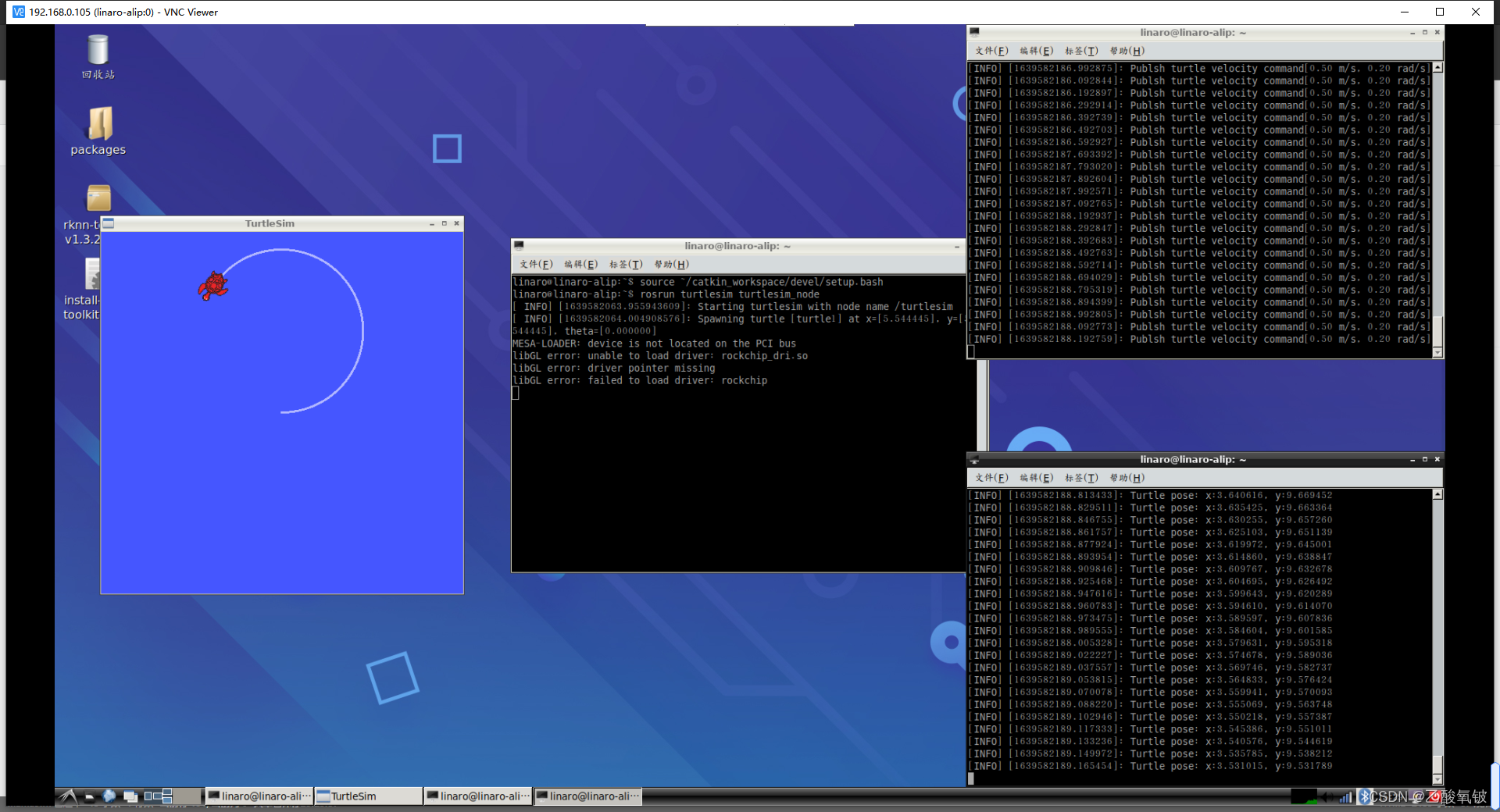Open 标签(T) menu in Turtle pose terminal
The height and width of the screenshot is (812, 1500).
[x=1081, y=478]
